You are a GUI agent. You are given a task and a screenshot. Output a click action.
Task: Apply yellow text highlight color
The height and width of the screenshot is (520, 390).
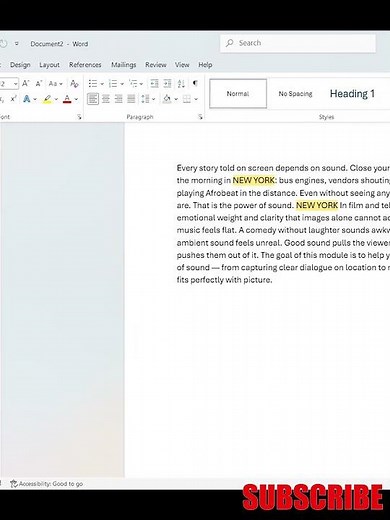[x=47, y=99]
